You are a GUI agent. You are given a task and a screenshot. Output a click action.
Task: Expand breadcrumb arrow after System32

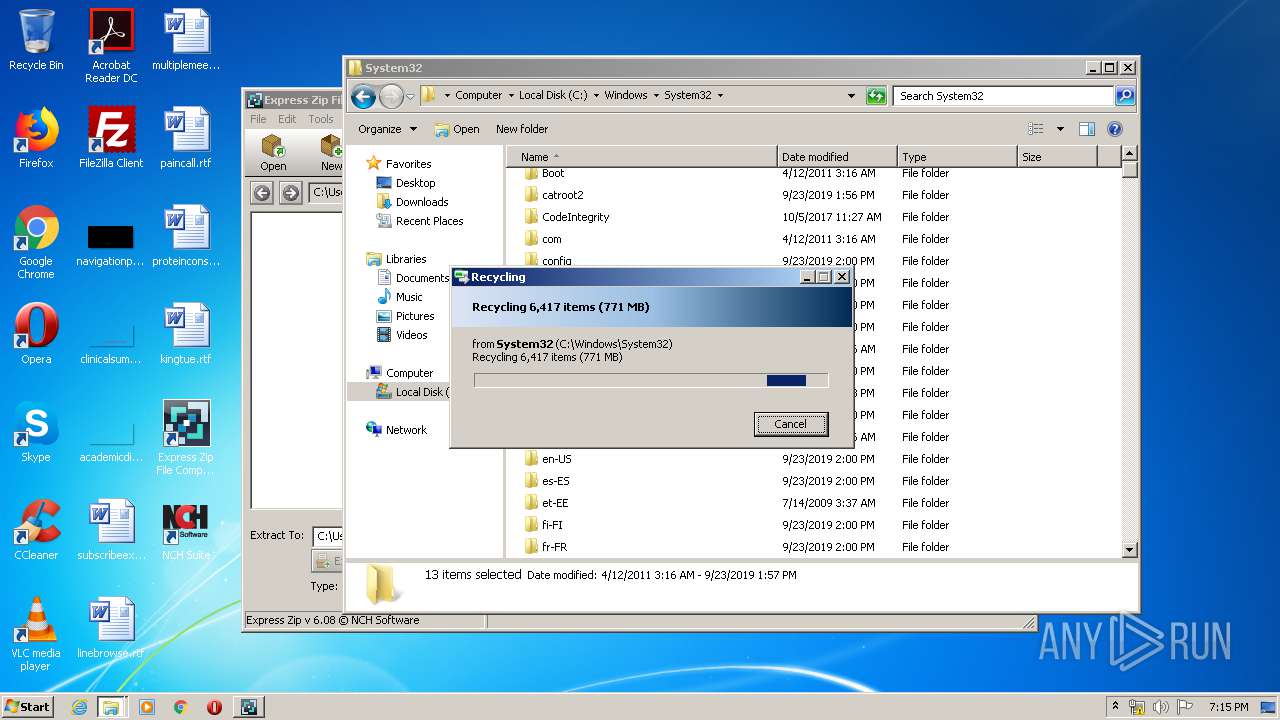[720, 96]
